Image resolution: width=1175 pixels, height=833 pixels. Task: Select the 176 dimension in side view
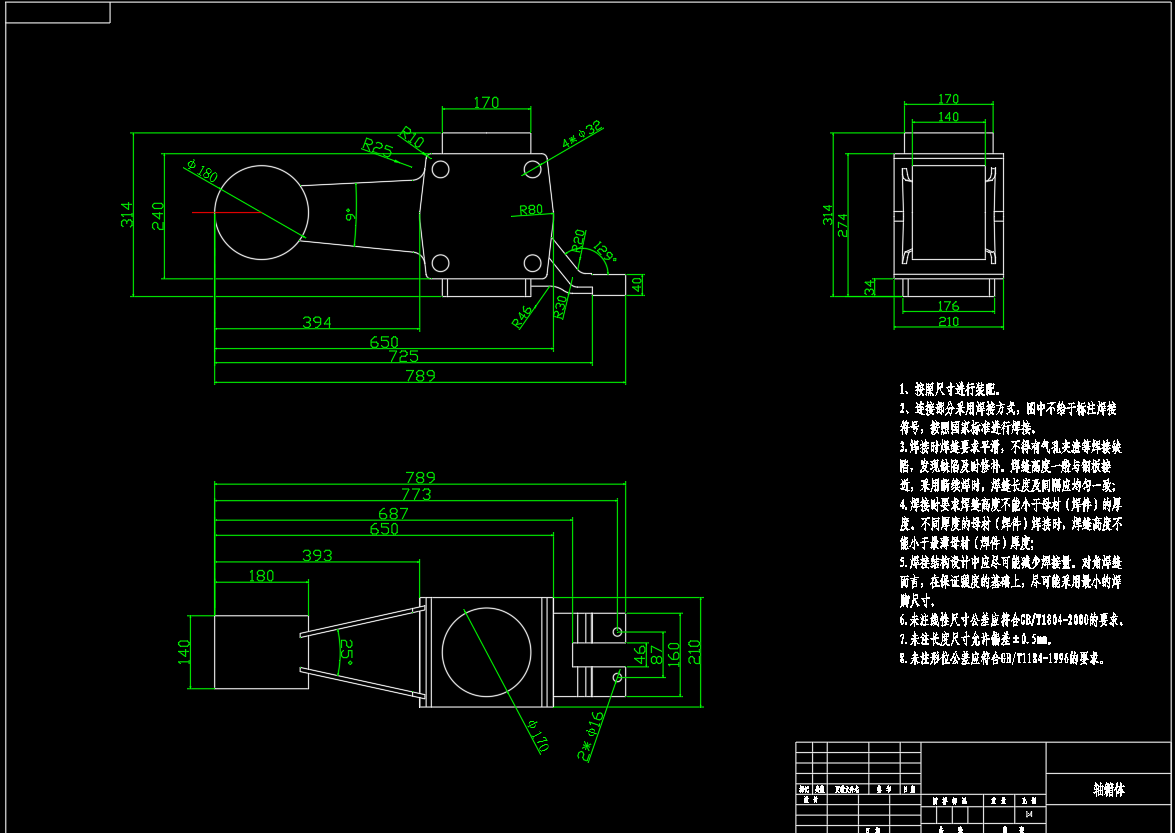click(948, 306)
